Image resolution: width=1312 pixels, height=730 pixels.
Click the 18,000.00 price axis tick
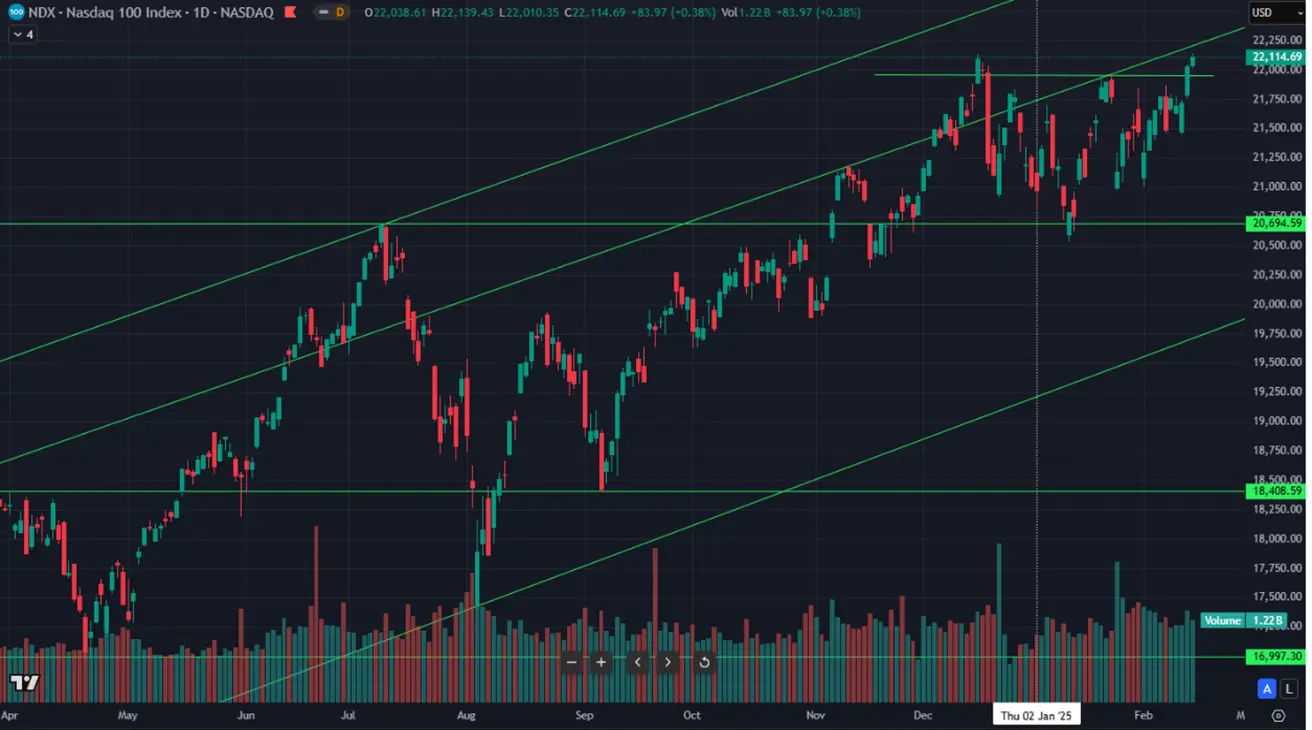coord(1276,538)
